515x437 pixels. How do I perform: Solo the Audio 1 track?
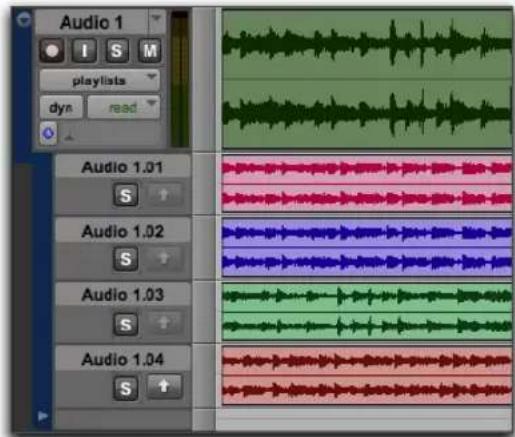(x=117, y=51)
